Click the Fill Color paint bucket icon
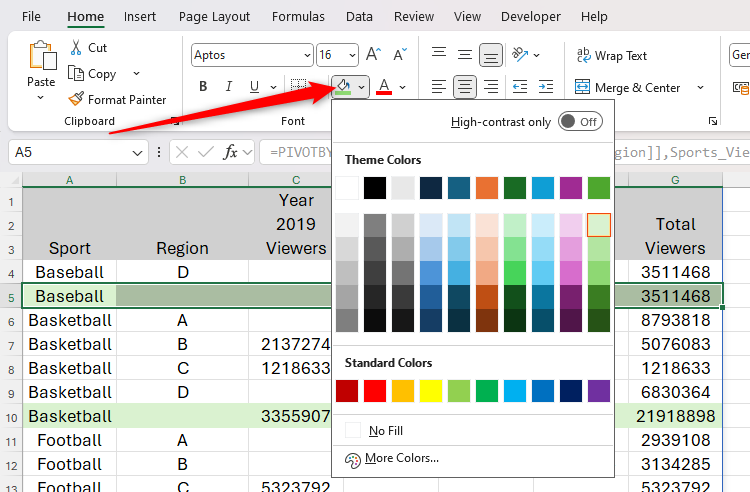The height and width of the screenshot is (492, 750). [343, 87]
